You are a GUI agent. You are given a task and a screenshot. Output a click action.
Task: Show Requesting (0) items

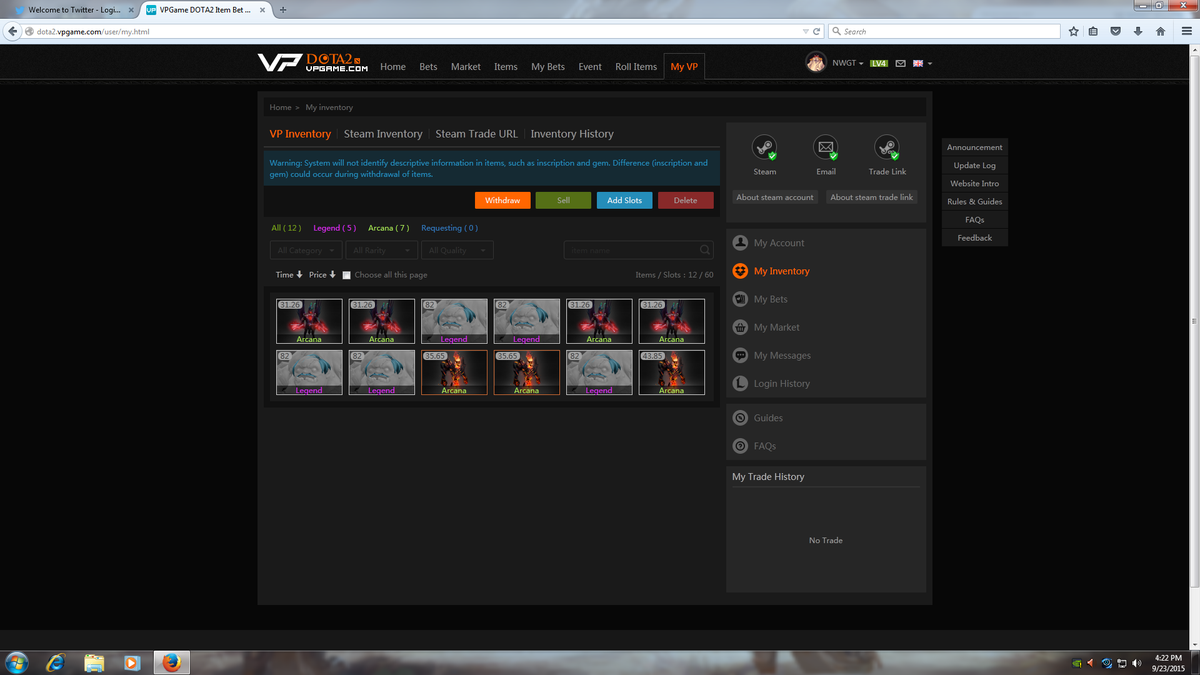(450, 228)
